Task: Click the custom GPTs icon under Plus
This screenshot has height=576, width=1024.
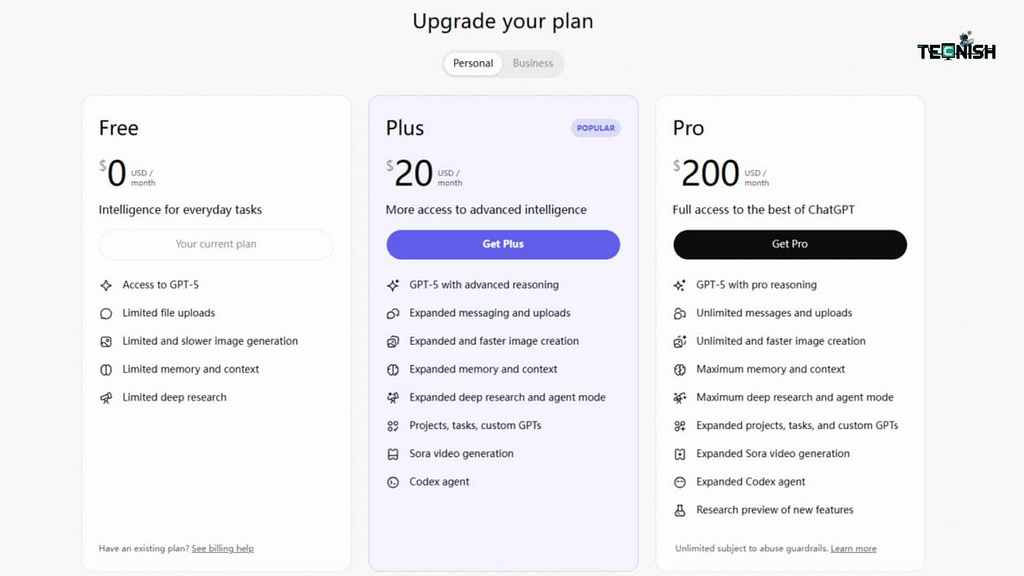Action: 393,425
